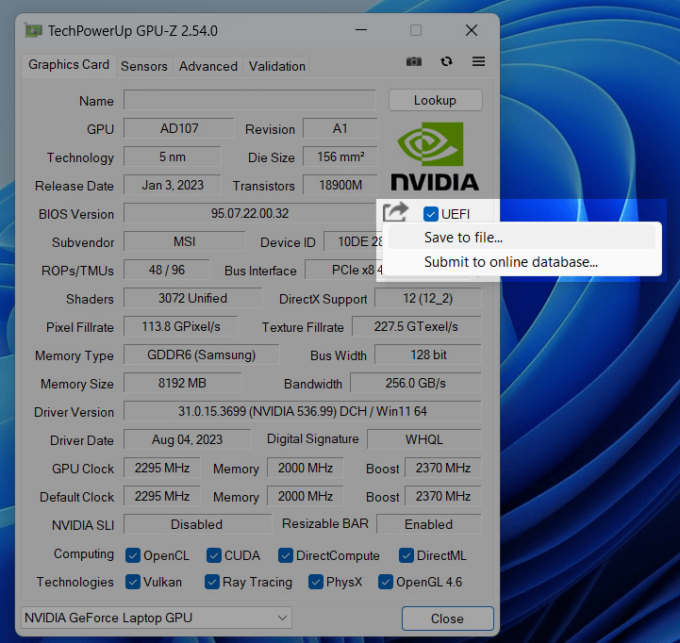Screen dimensions: 680x643
Task: Click the GPU-Z title bar app icon
Action: [33, 31]
